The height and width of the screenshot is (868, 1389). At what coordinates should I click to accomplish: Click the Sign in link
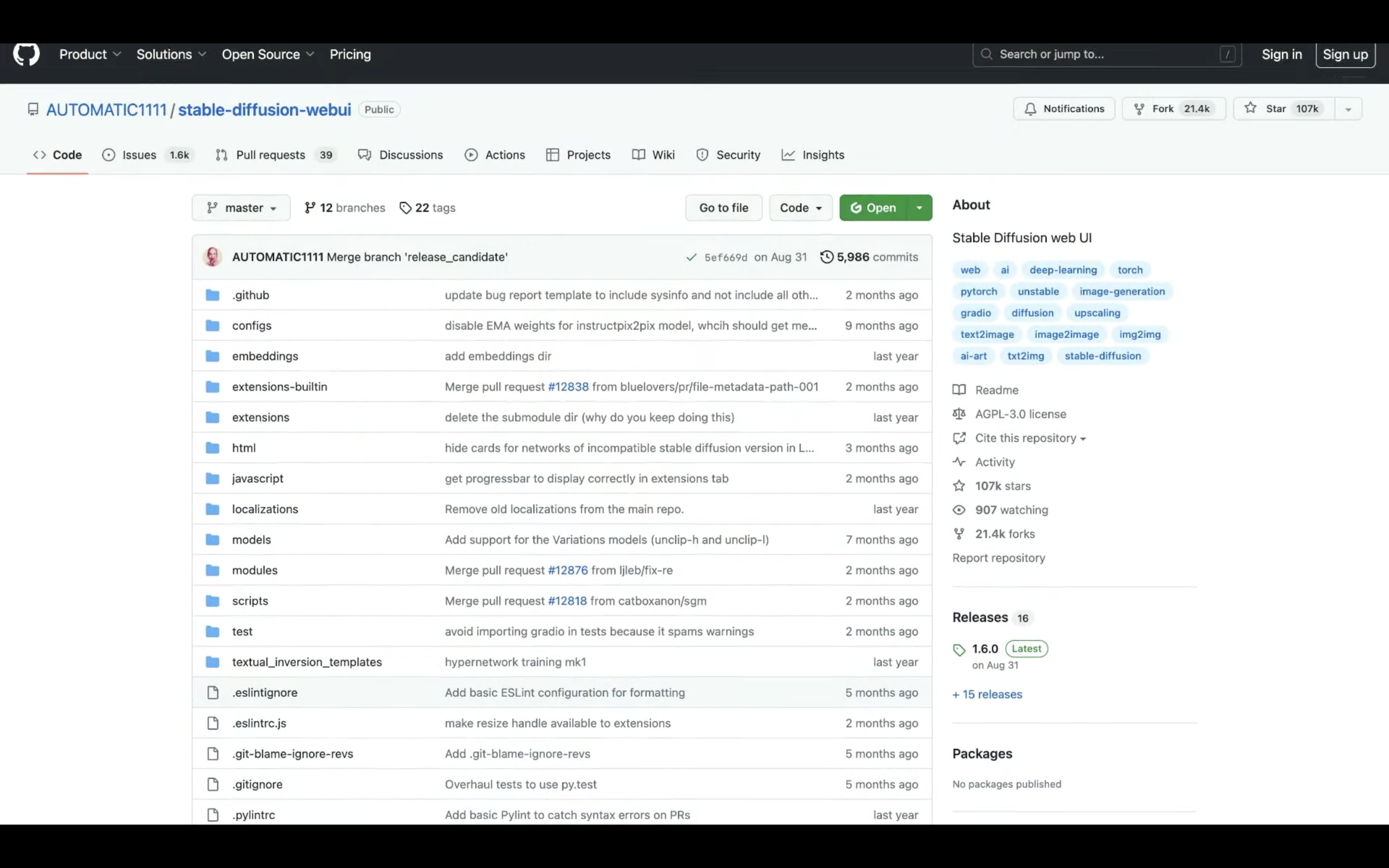click(x=1281, y=54)
